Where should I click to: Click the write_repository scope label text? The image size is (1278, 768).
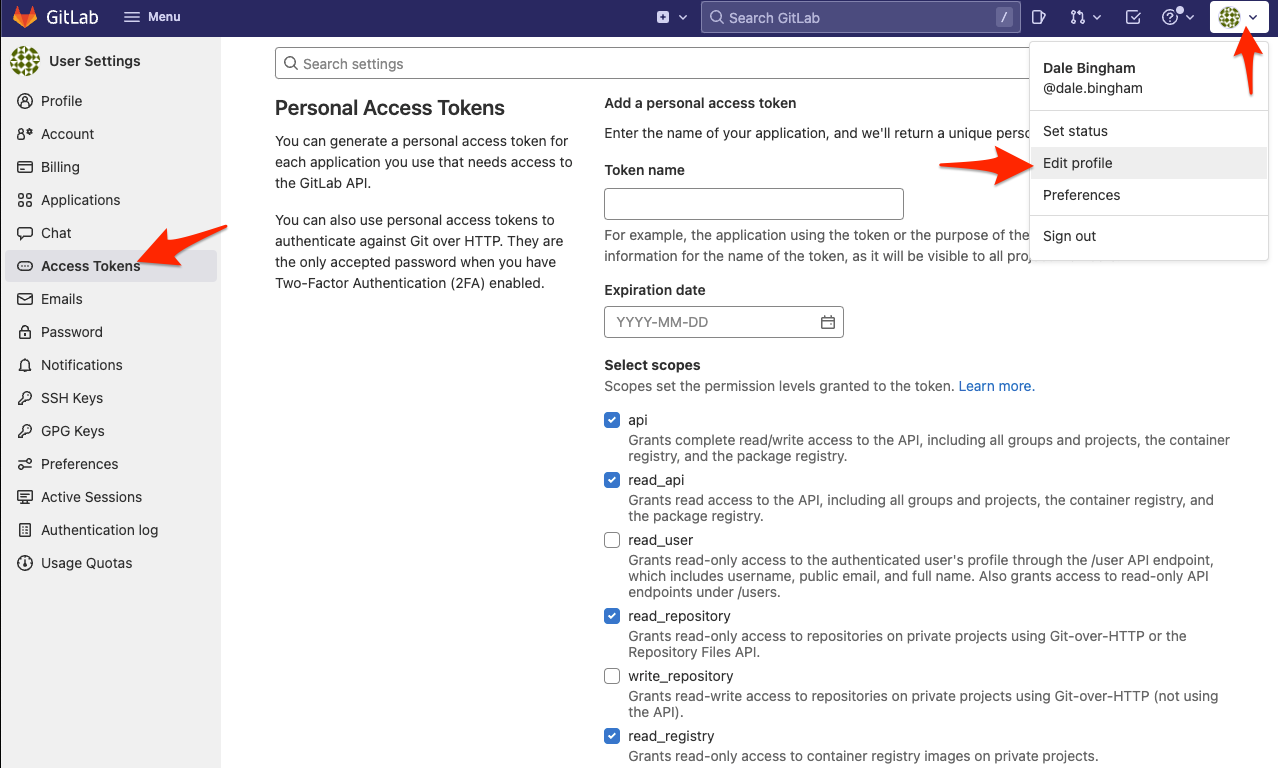coord(680,676)
